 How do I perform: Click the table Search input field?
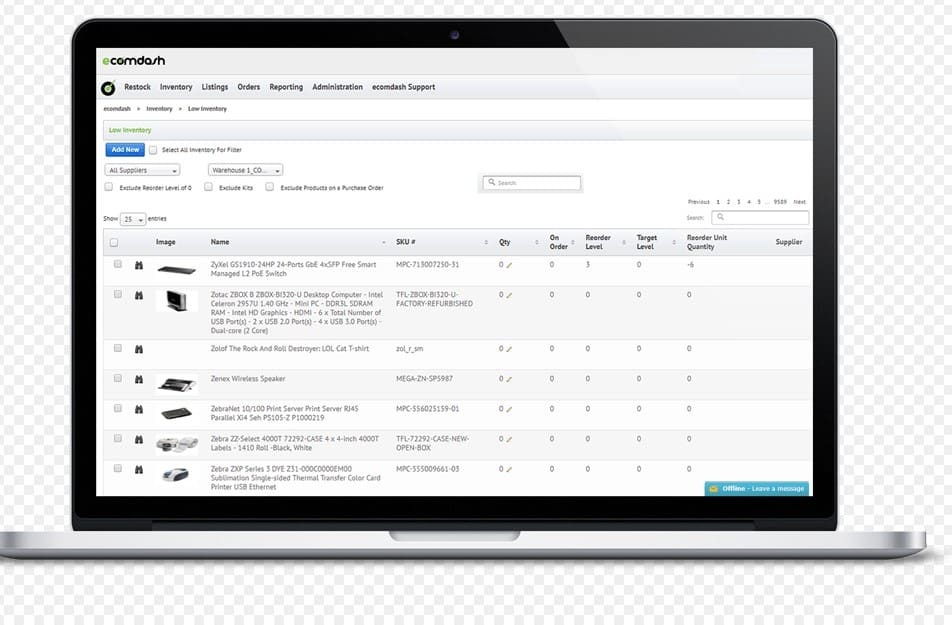click(x=763, y=217)
